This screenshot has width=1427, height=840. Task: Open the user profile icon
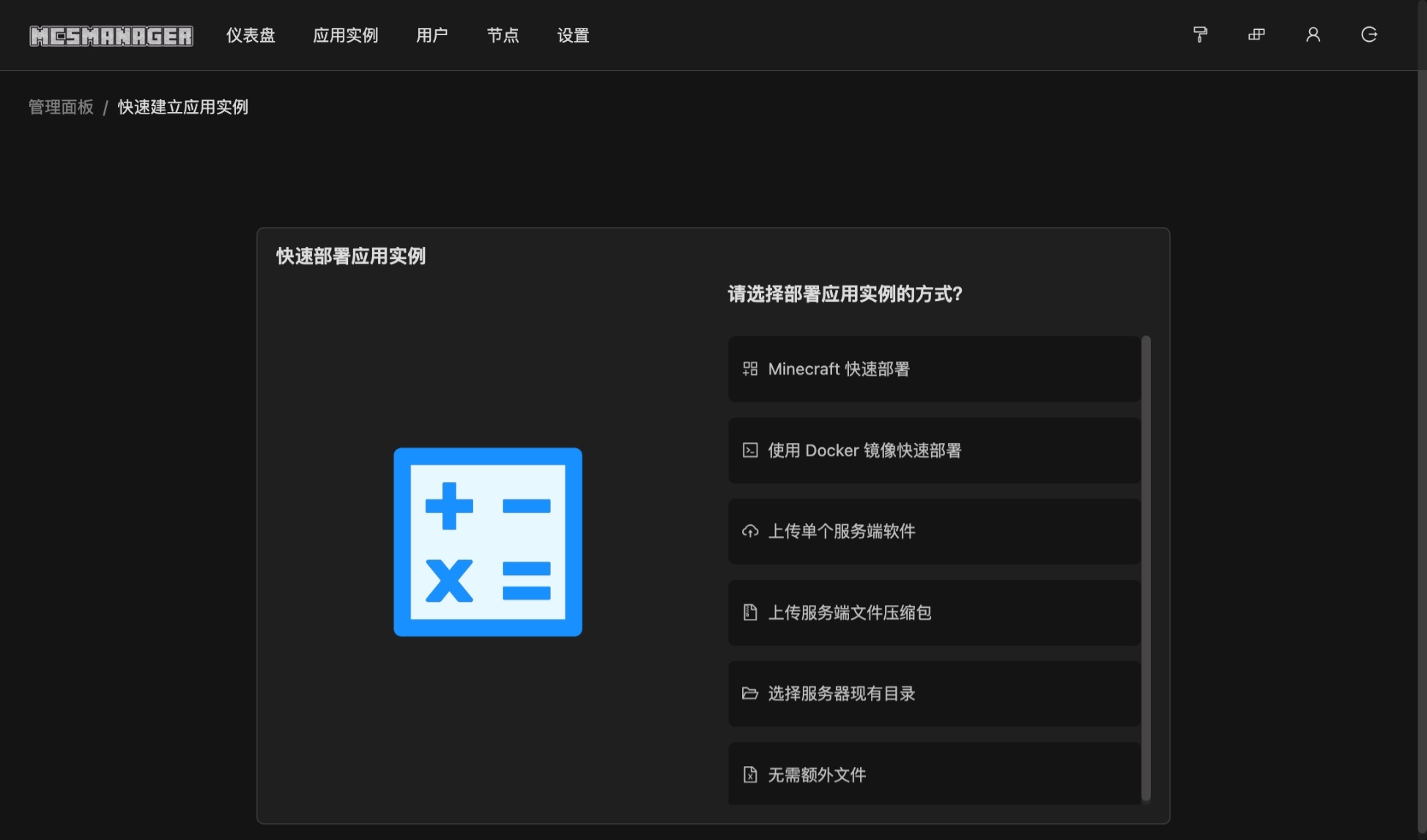coord(1313,34)
